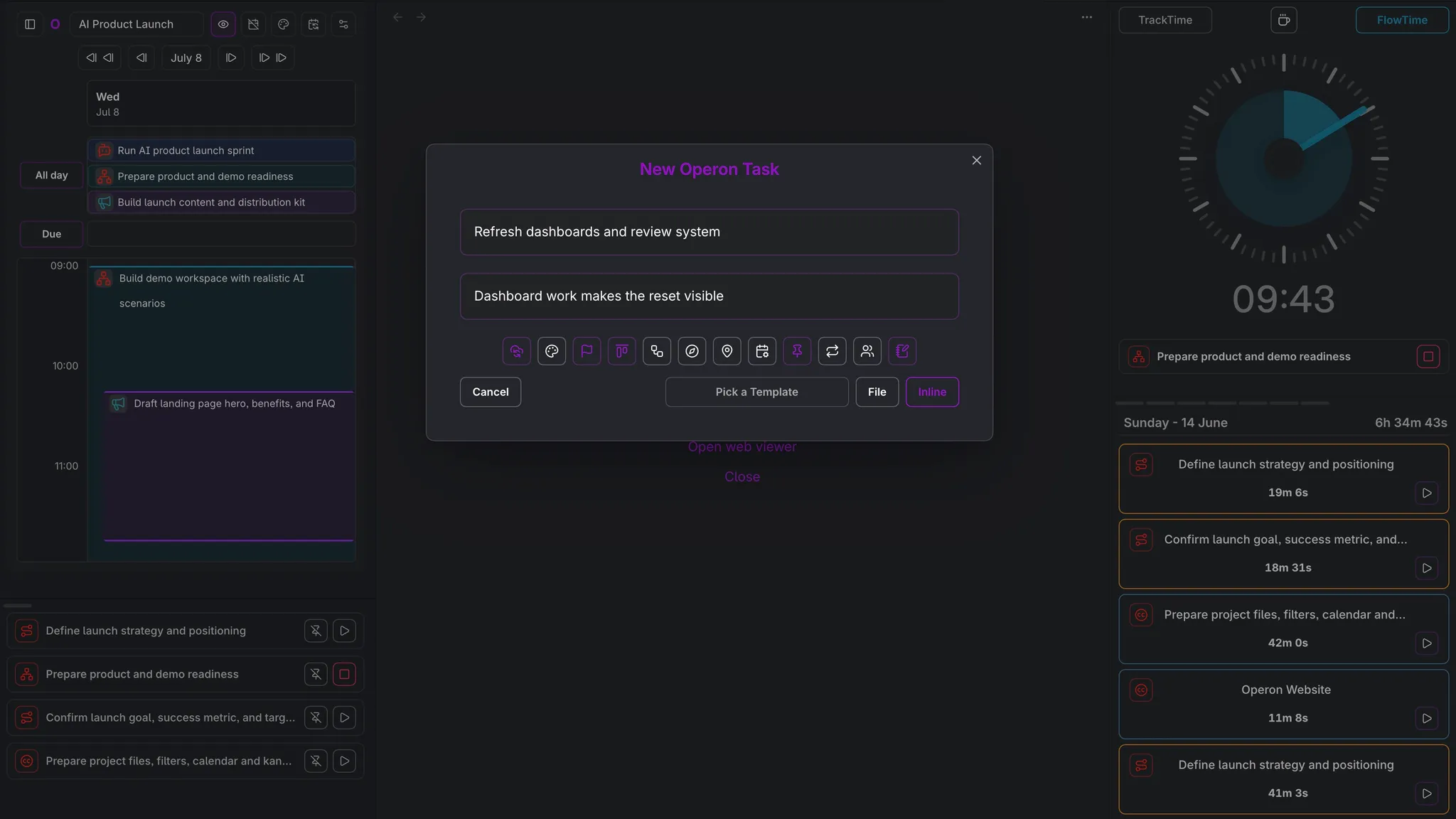Switch to the FlowTime tab
Viewport: 1456px width, 819px height.
(x=1402, y=20)
